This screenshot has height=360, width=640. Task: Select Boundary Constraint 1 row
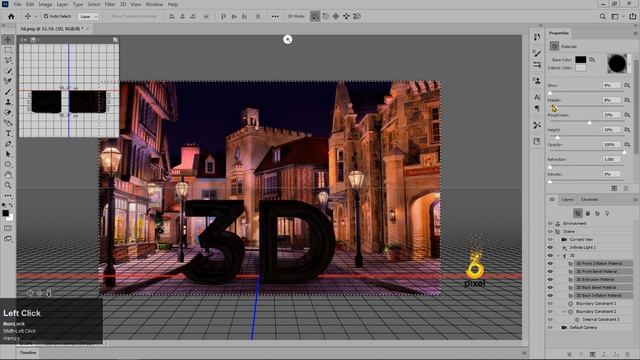(596, 304)
